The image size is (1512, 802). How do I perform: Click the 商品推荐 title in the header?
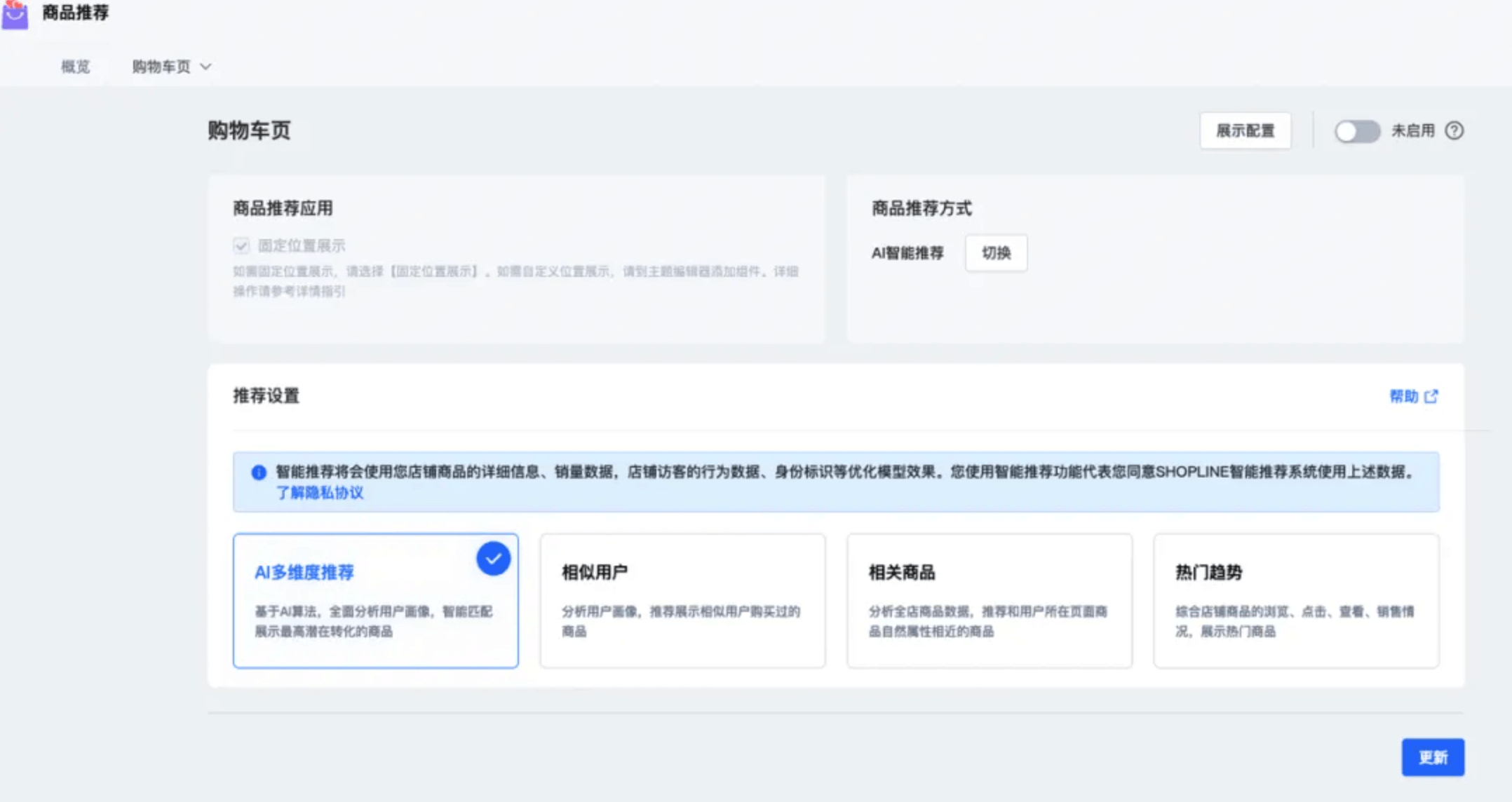pos(76,13)
